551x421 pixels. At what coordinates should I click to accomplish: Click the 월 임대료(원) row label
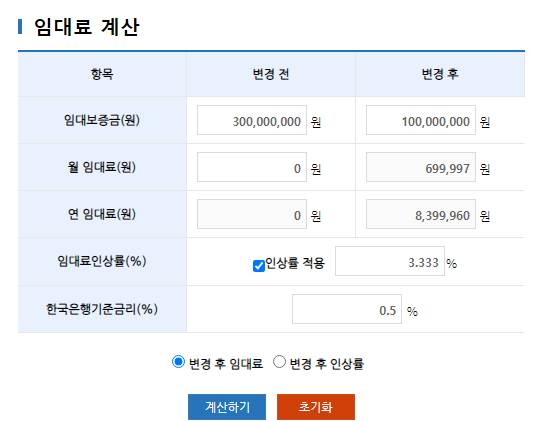(102, 167)
